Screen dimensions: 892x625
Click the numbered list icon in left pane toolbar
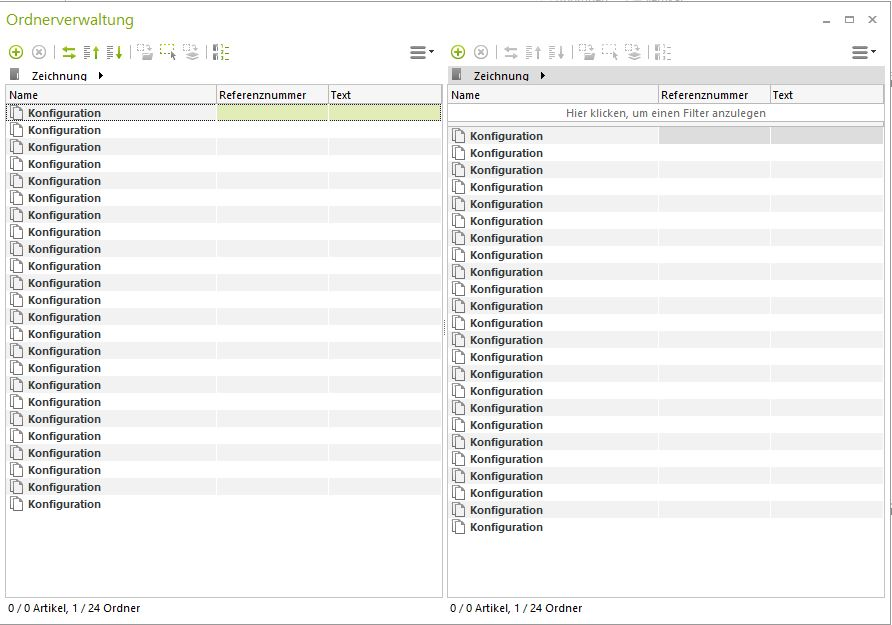point(221,52)
